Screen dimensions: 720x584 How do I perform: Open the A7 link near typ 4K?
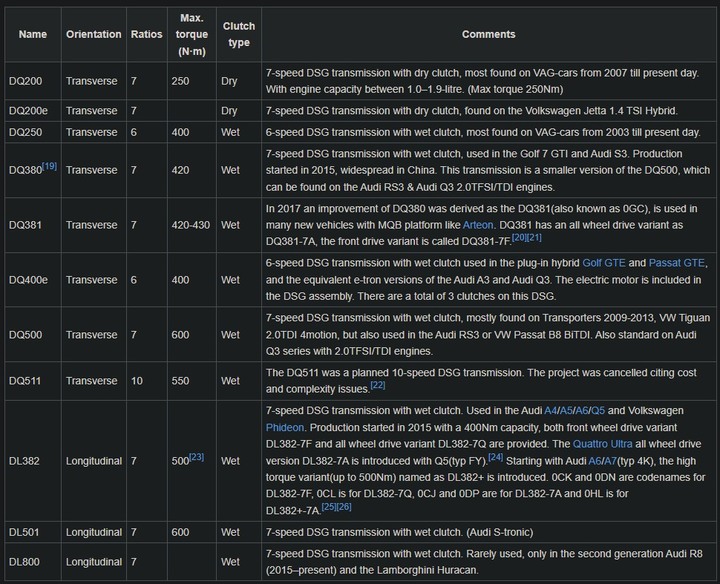coord(611,461)
